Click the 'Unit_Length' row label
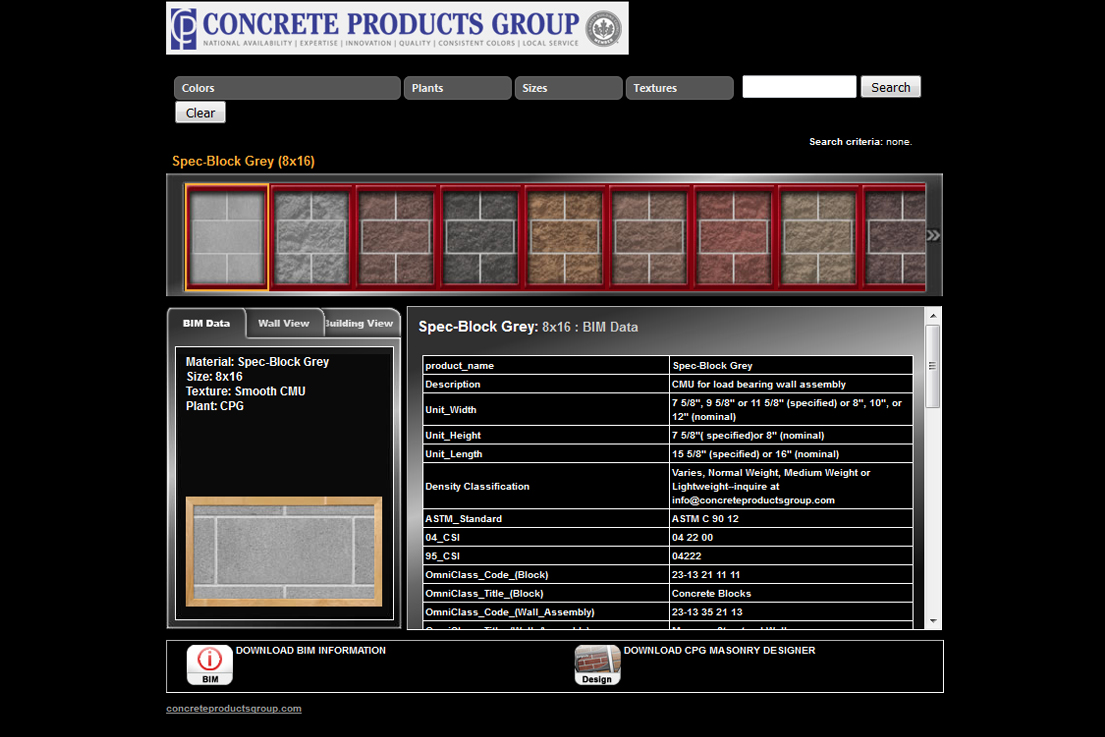 point(454,454)
